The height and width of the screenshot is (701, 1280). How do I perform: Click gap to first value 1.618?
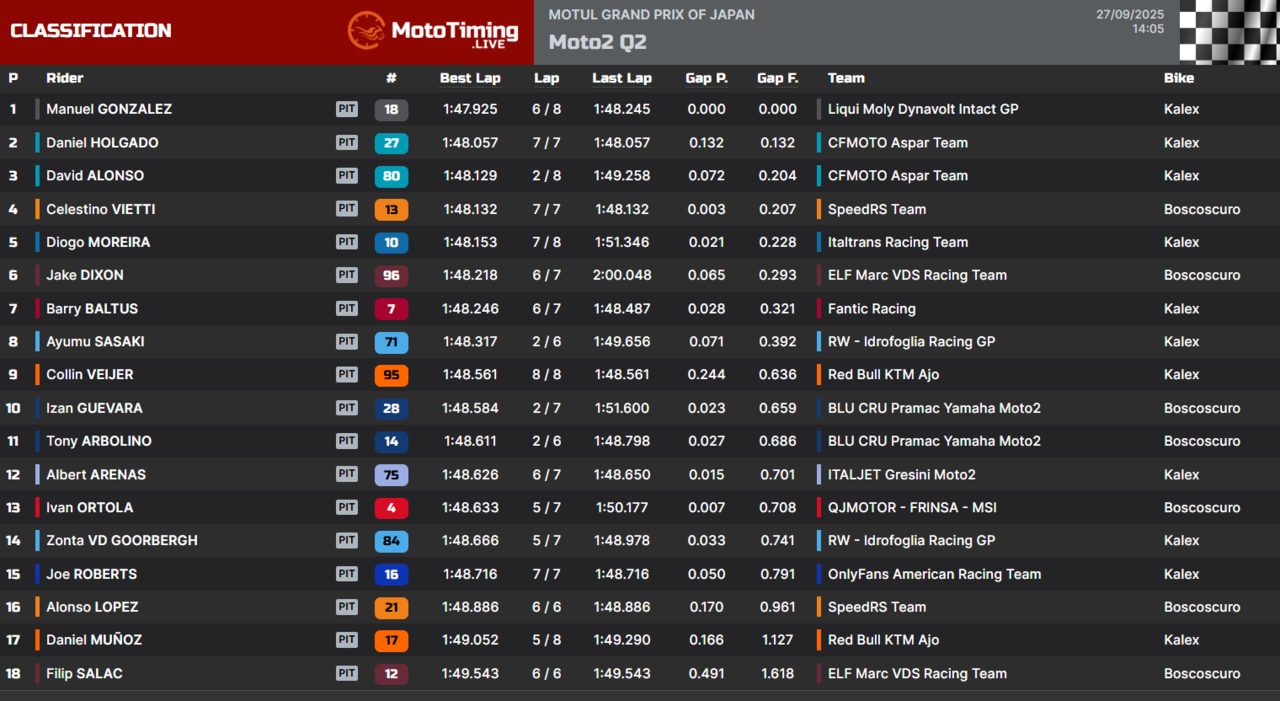[778, 674]
